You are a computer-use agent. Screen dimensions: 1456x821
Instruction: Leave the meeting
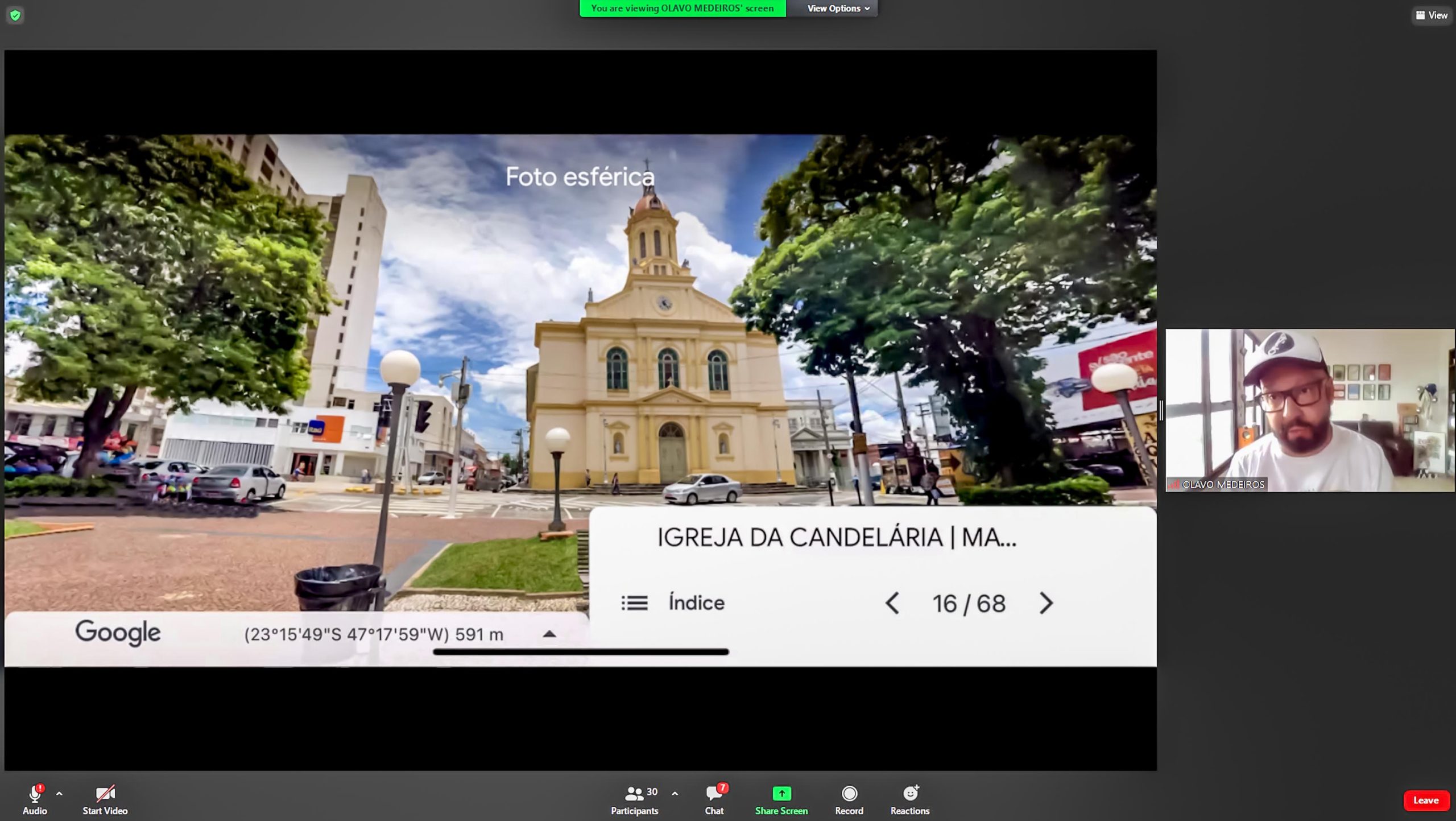click(1425, 800)
